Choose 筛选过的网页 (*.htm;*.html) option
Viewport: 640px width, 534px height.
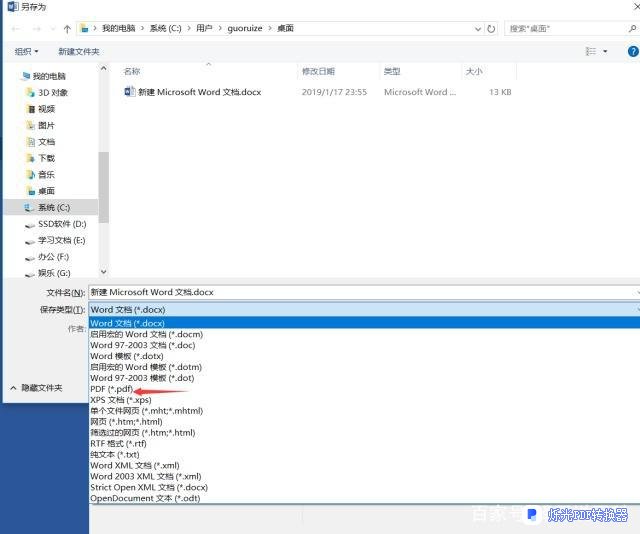(x=143, y=433)
